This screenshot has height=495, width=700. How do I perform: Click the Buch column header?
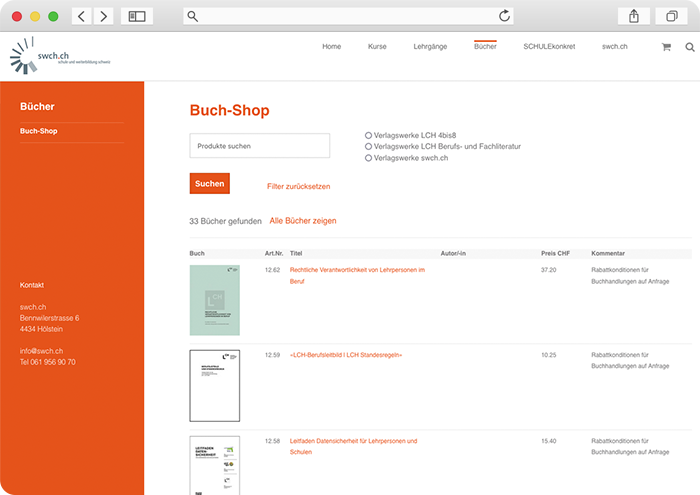(x=197, y=253)
